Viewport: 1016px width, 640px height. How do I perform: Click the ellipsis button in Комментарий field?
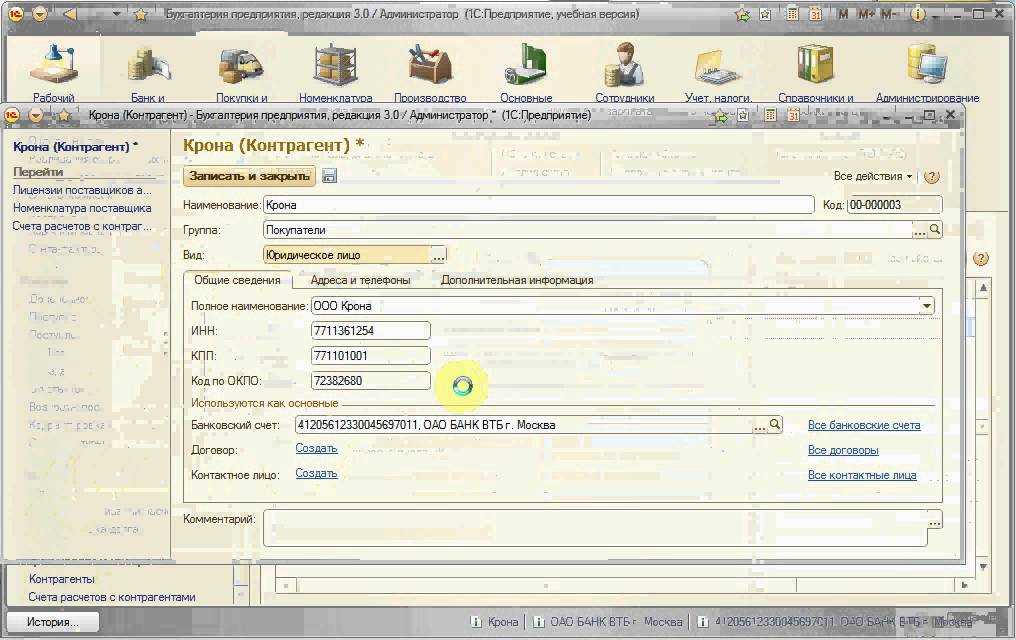click(x=934, y=520)
